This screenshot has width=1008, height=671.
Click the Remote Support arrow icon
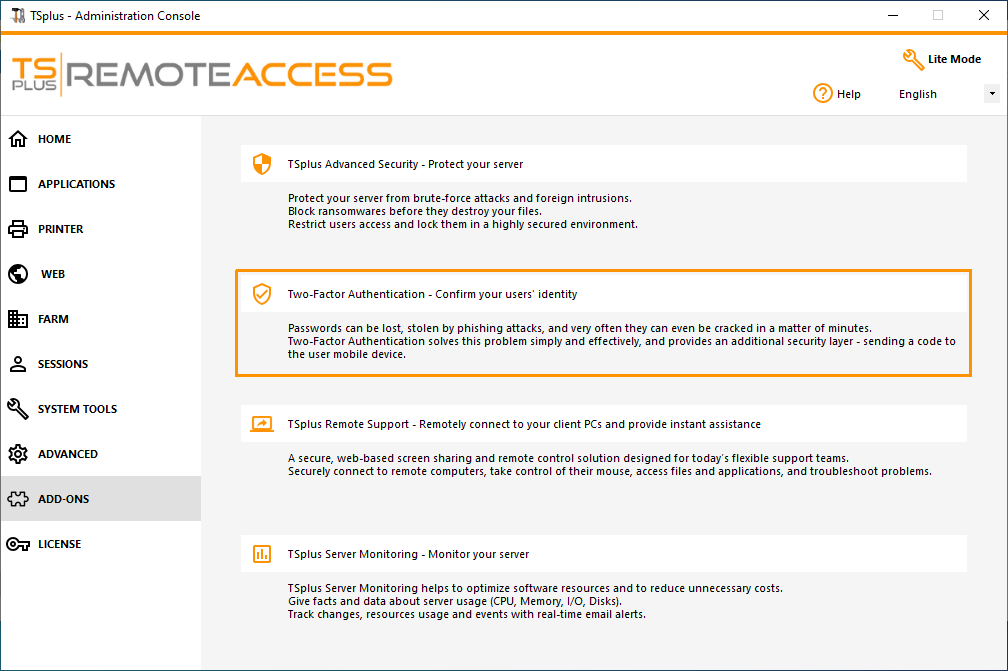click(261, 423)
